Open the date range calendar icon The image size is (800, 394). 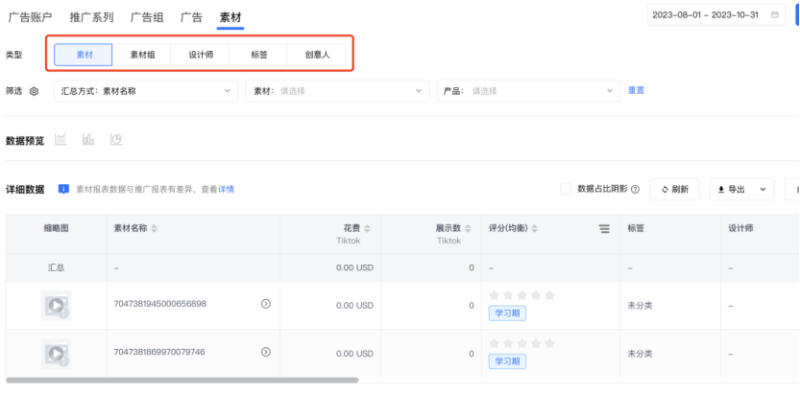[774, 15]
